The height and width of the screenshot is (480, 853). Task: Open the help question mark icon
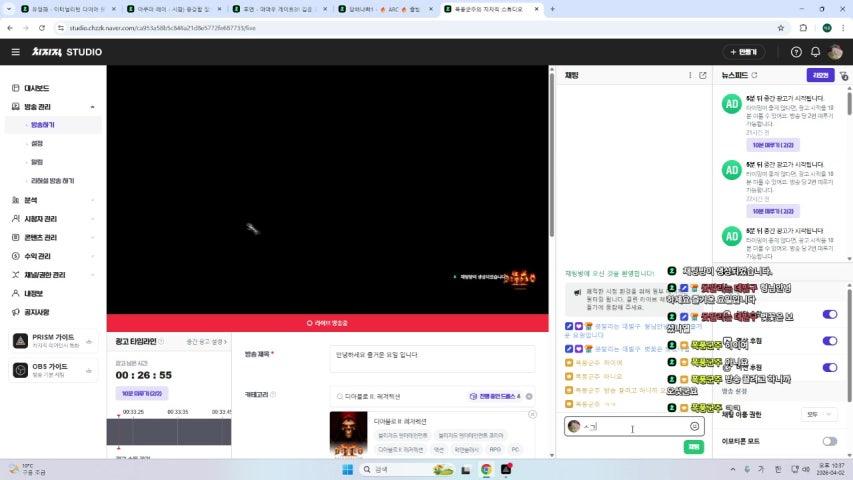796,52
